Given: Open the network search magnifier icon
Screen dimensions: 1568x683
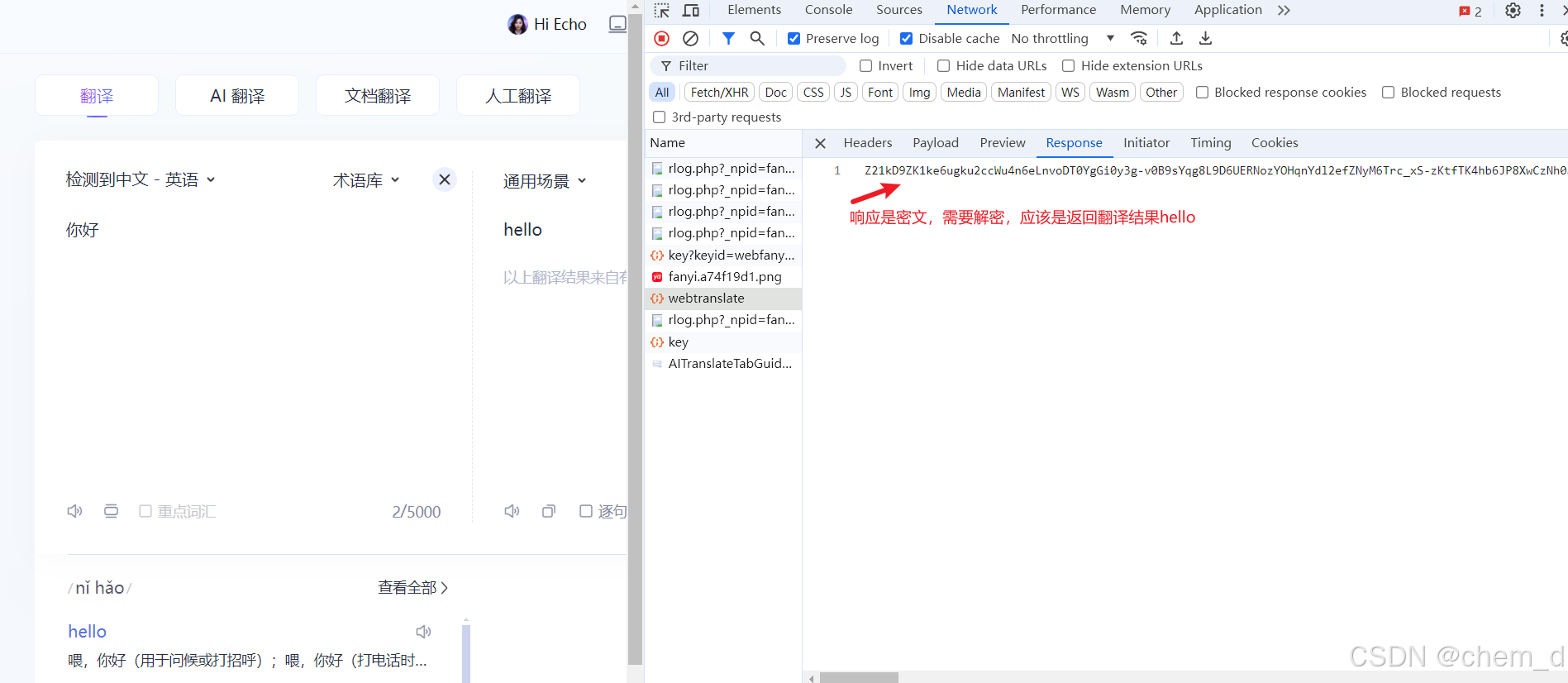Looking at the screenshot, I should pos(757,38).
